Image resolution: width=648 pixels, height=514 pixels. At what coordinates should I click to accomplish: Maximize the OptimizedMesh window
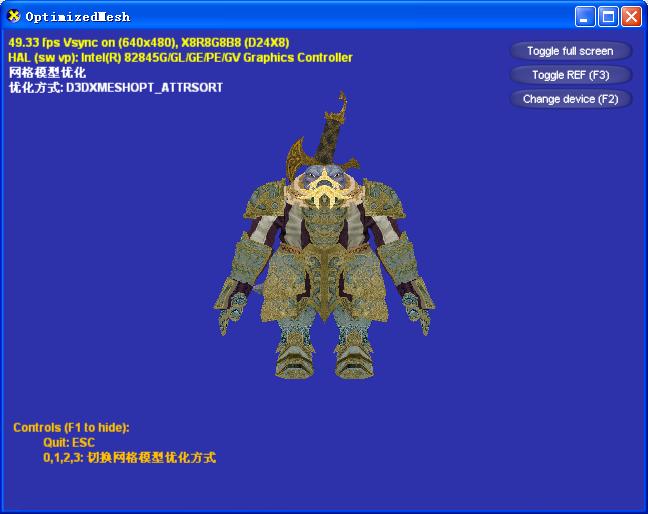click(x=608, y=17)
